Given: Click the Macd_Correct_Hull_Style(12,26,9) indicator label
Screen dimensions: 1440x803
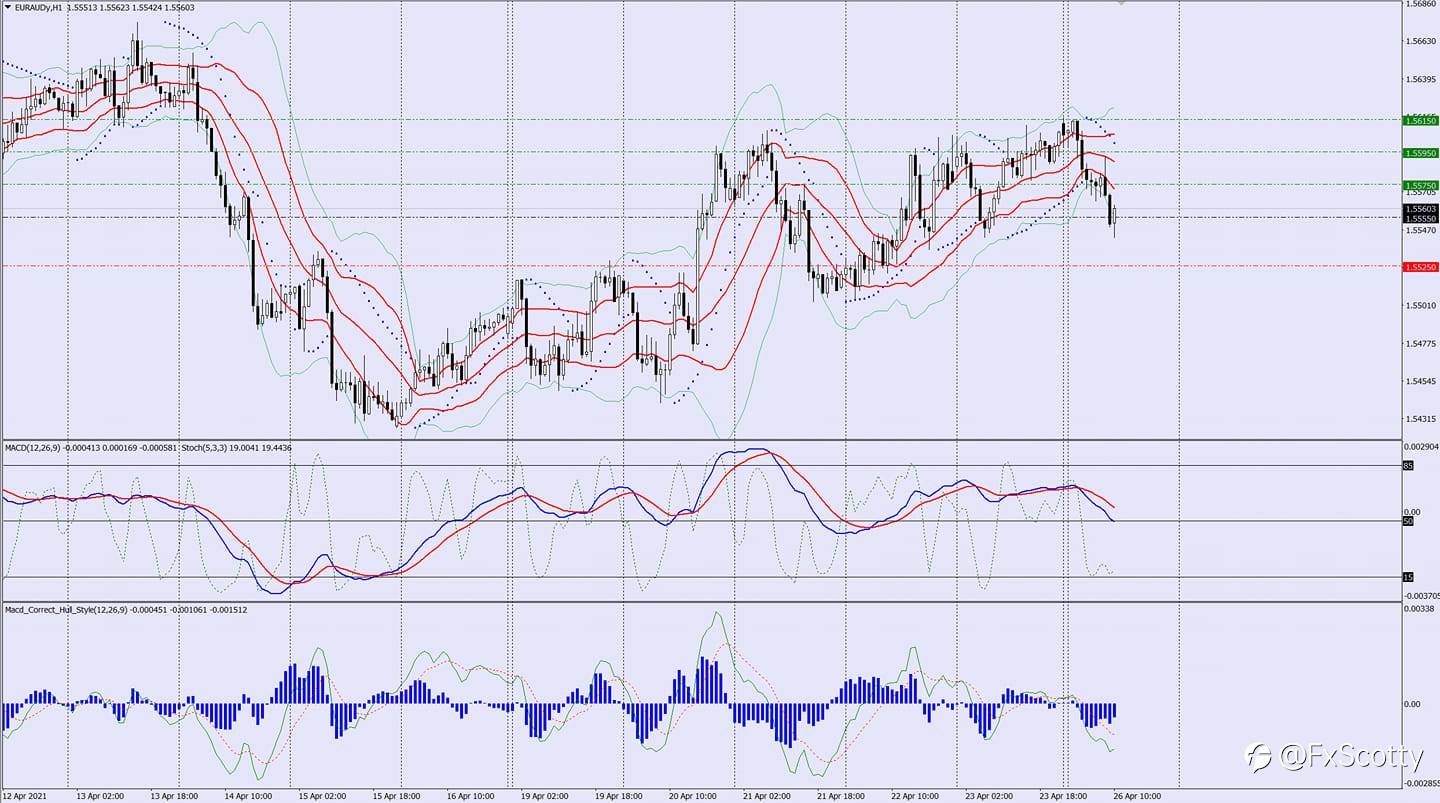Looking at the screenshot, I should pos(64,608).
